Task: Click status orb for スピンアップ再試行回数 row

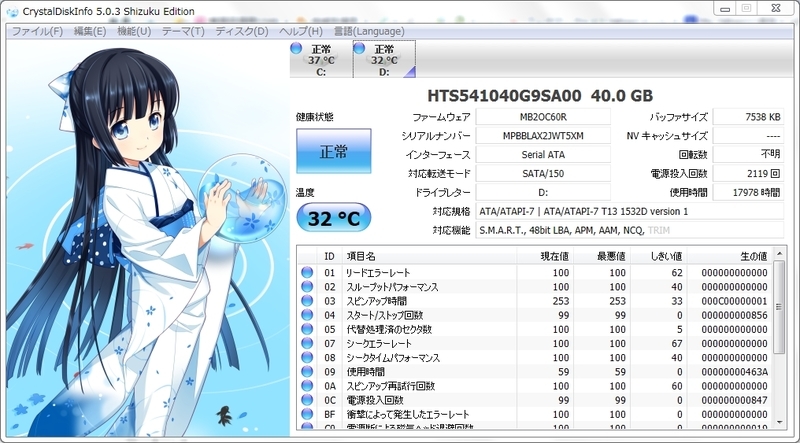Action: (x=307, y=386)
